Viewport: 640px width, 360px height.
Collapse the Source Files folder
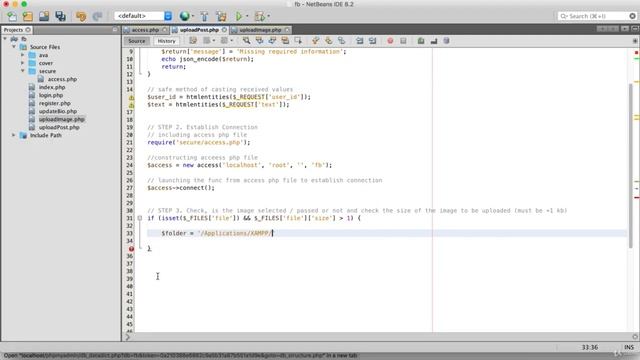[14, 47]
